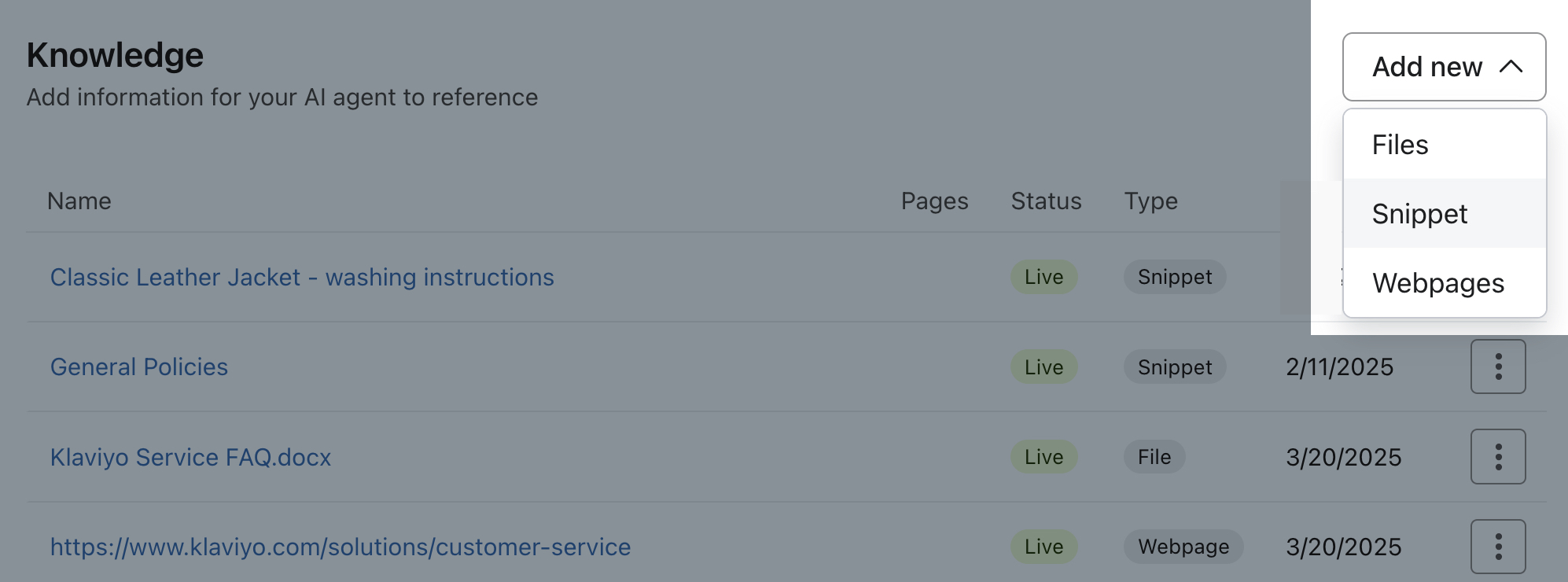Click the Live status on the webpage row
Image resolution: width=1568 pixels, height=582 pixels.
(1043, 546)
